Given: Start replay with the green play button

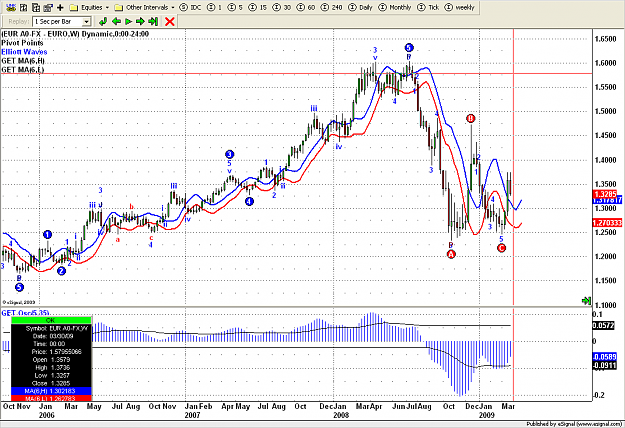Looking at the screenshot, I should [x=128, y=21].
